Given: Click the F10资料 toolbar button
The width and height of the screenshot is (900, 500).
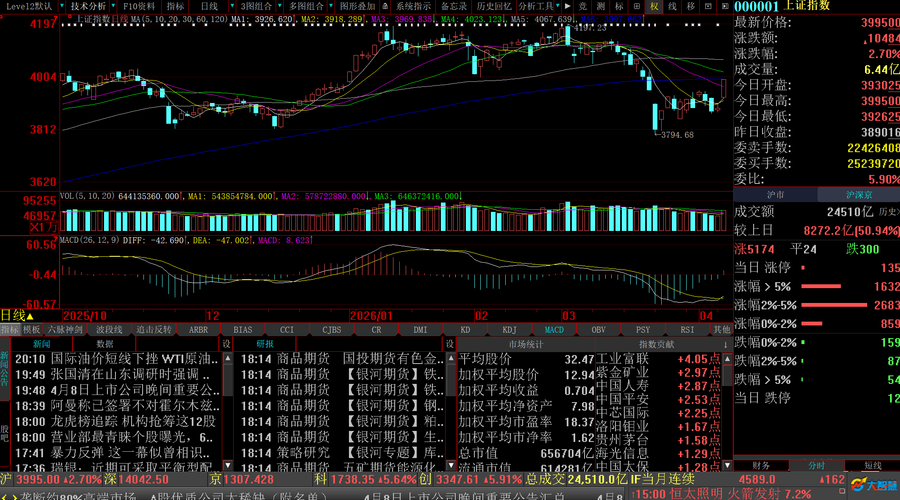Looking at the screenshot, I should point(139,6).
